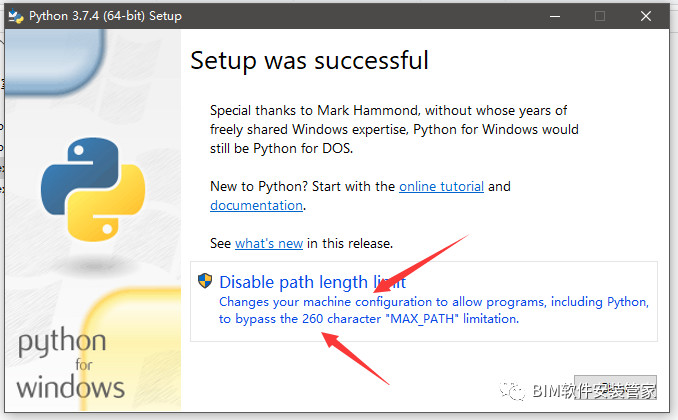Click the Python logo image

tap(93, 189)
